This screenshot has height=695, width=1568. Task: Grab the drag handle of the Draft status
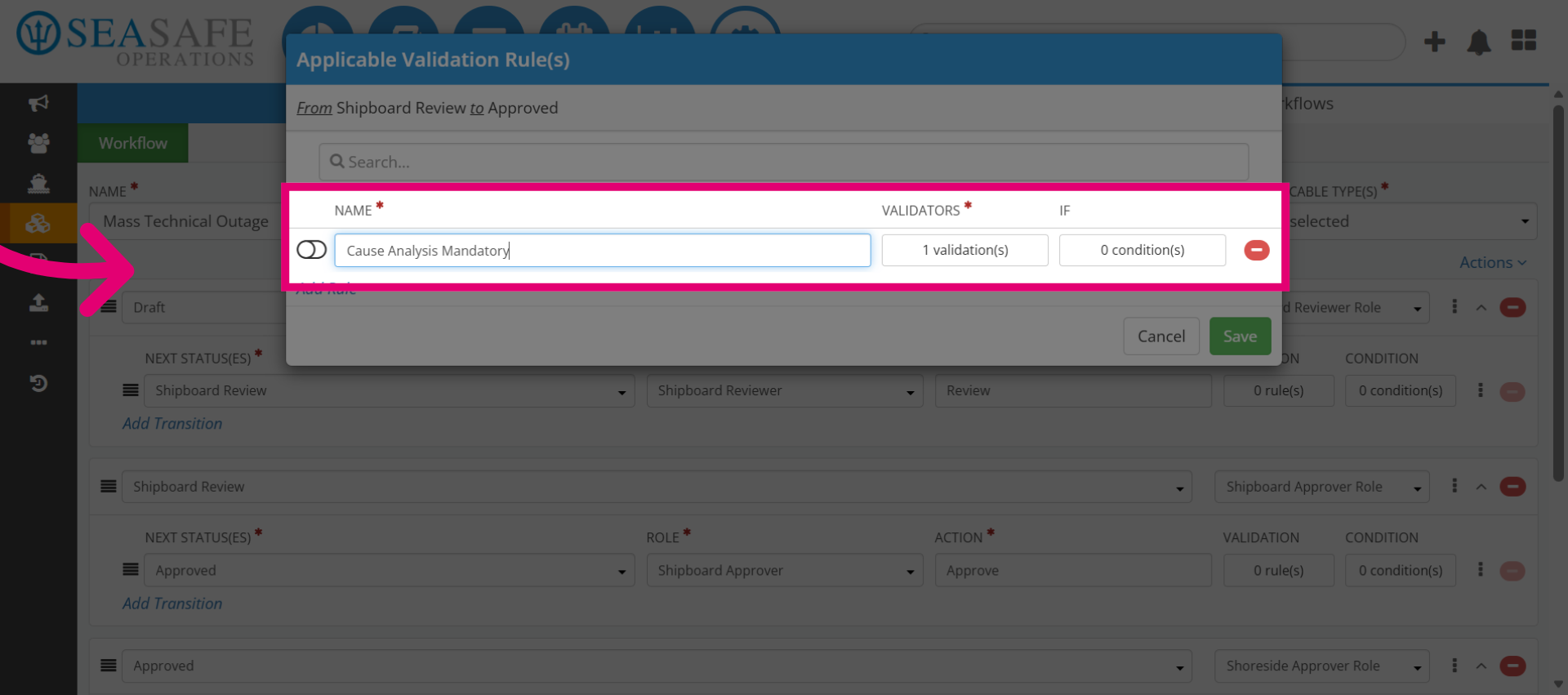[x=109, y=307]
